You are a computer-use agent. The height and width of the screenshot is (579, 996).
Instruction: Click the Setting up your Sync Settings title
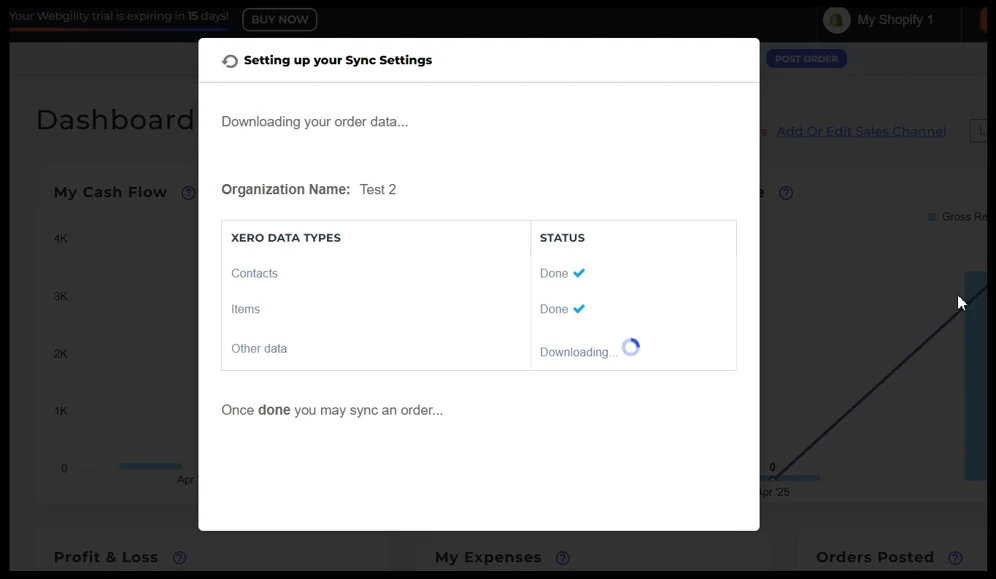point(338,60)
